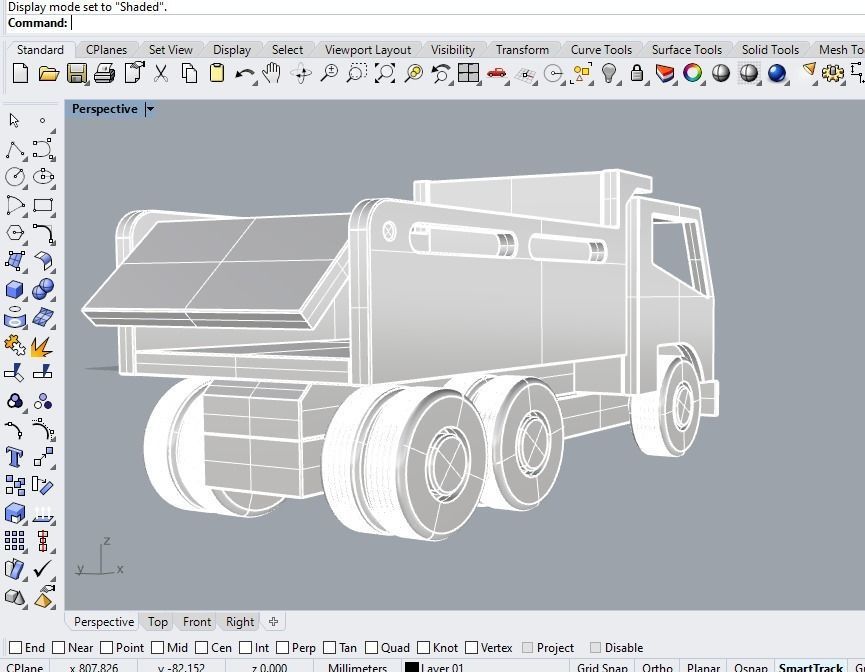This screenshot has width=865, height=672.
Task: Choose the Rectangle tool in sidebar
Action: tap(43, 206)
